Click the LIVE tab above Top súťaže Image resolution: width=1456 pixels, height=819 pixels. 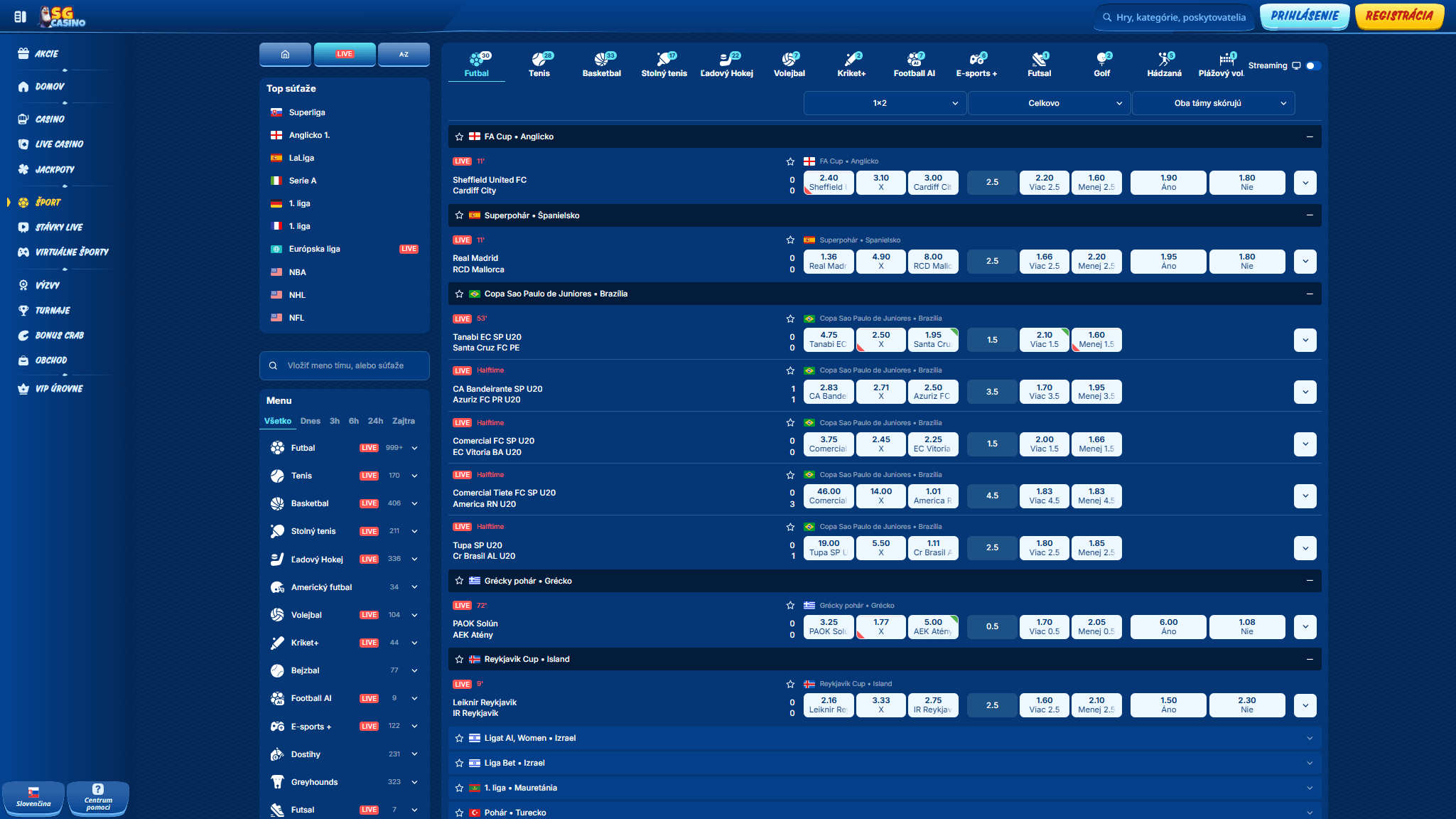pos(345,54)
